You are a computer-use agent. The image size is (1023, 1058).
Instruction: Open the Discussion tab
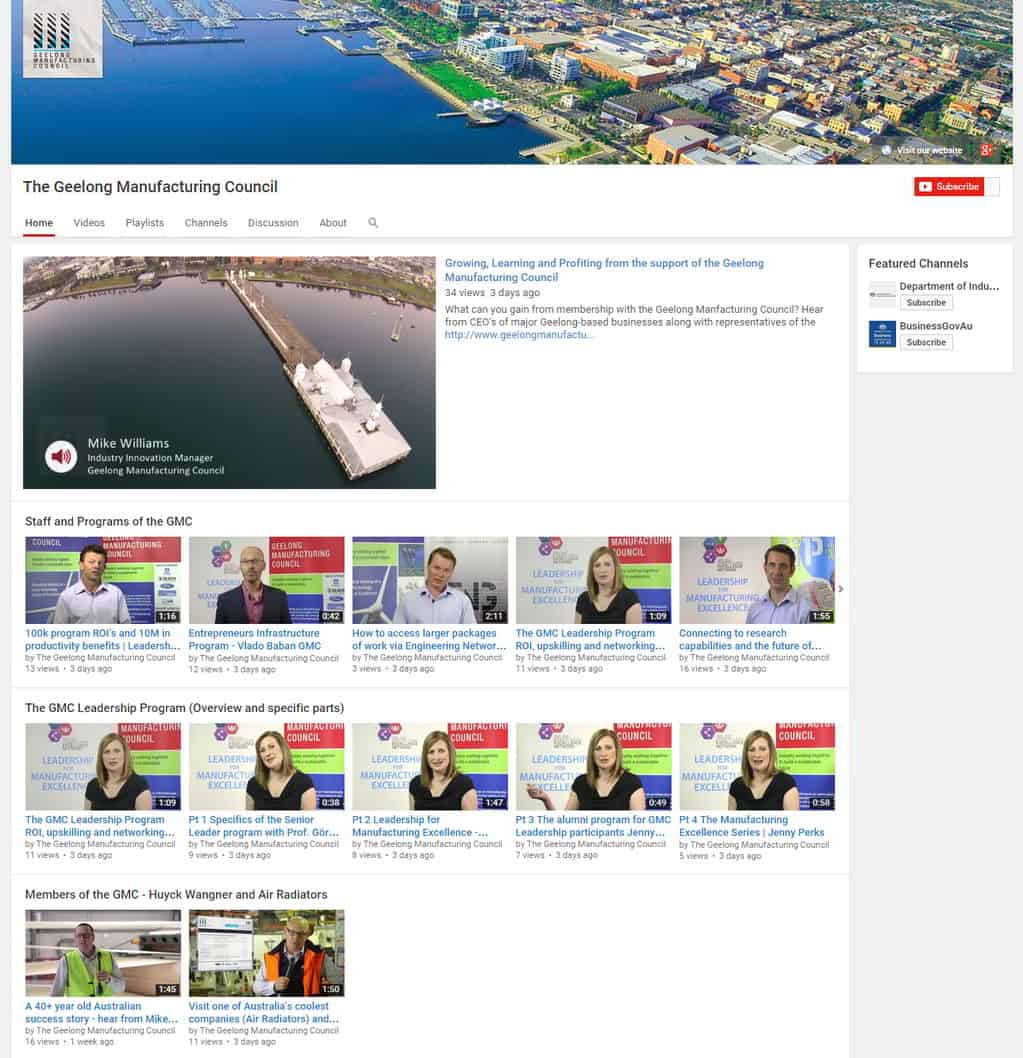273,223
